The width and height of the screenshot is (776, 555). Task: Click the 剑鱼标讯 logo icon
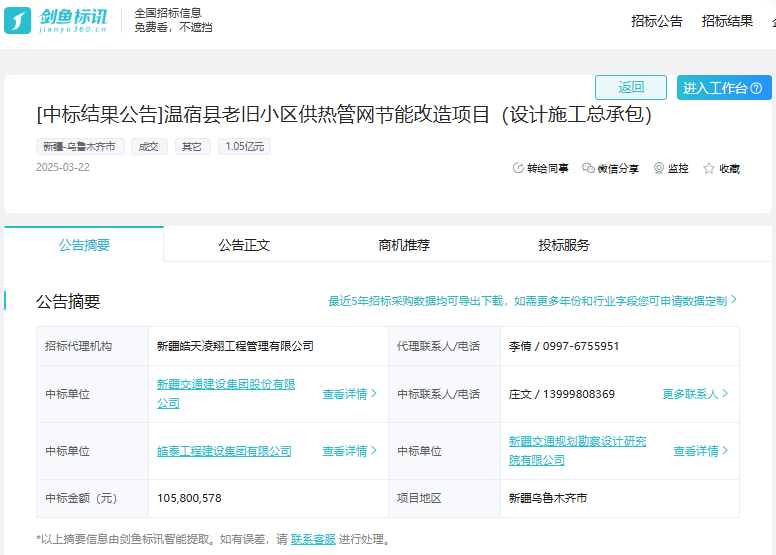pos(18,20)
